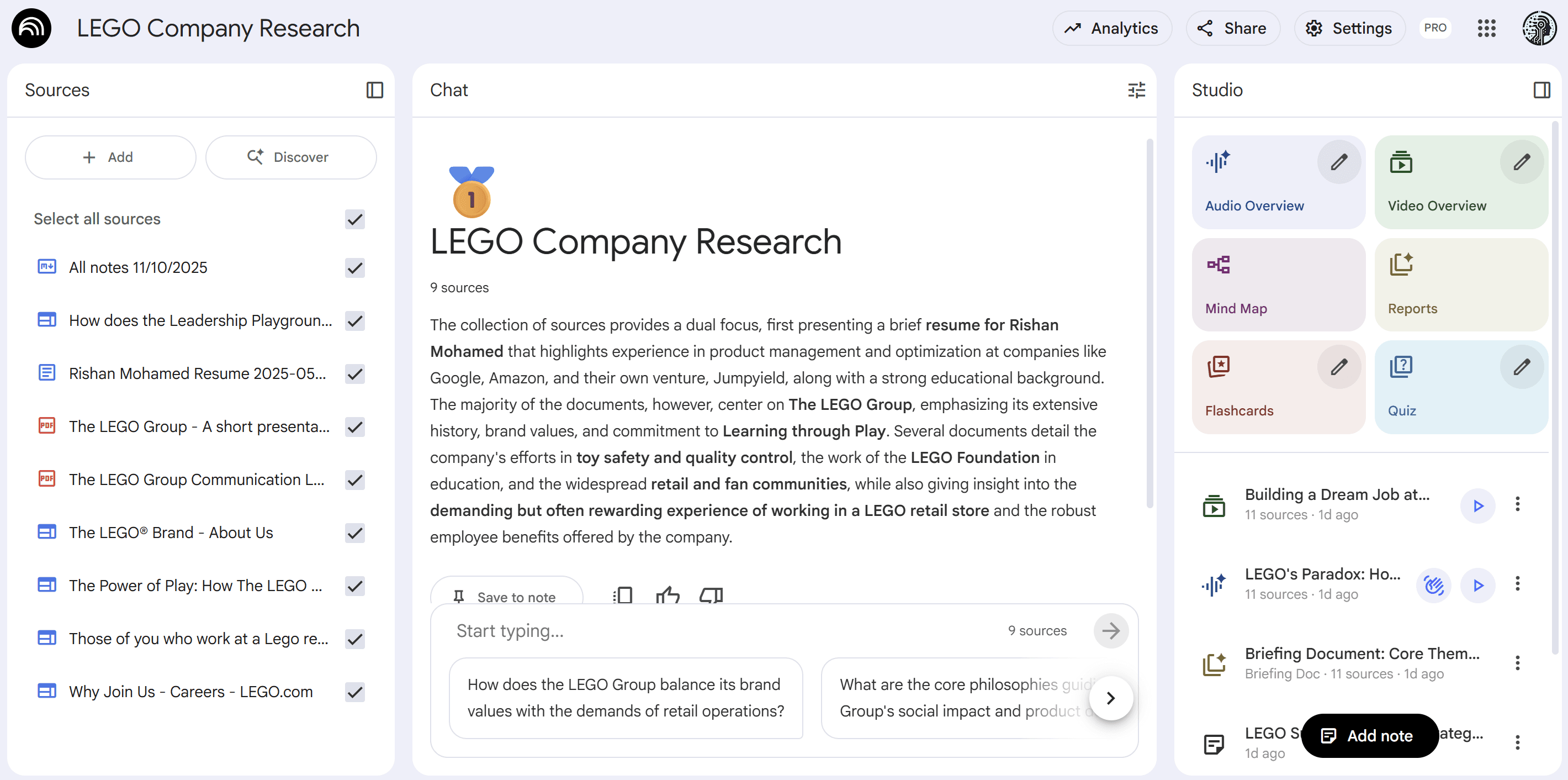Screen dimensions: 1568x780
Task: Click Add to upload a source
Action: (x=110, y=157)
